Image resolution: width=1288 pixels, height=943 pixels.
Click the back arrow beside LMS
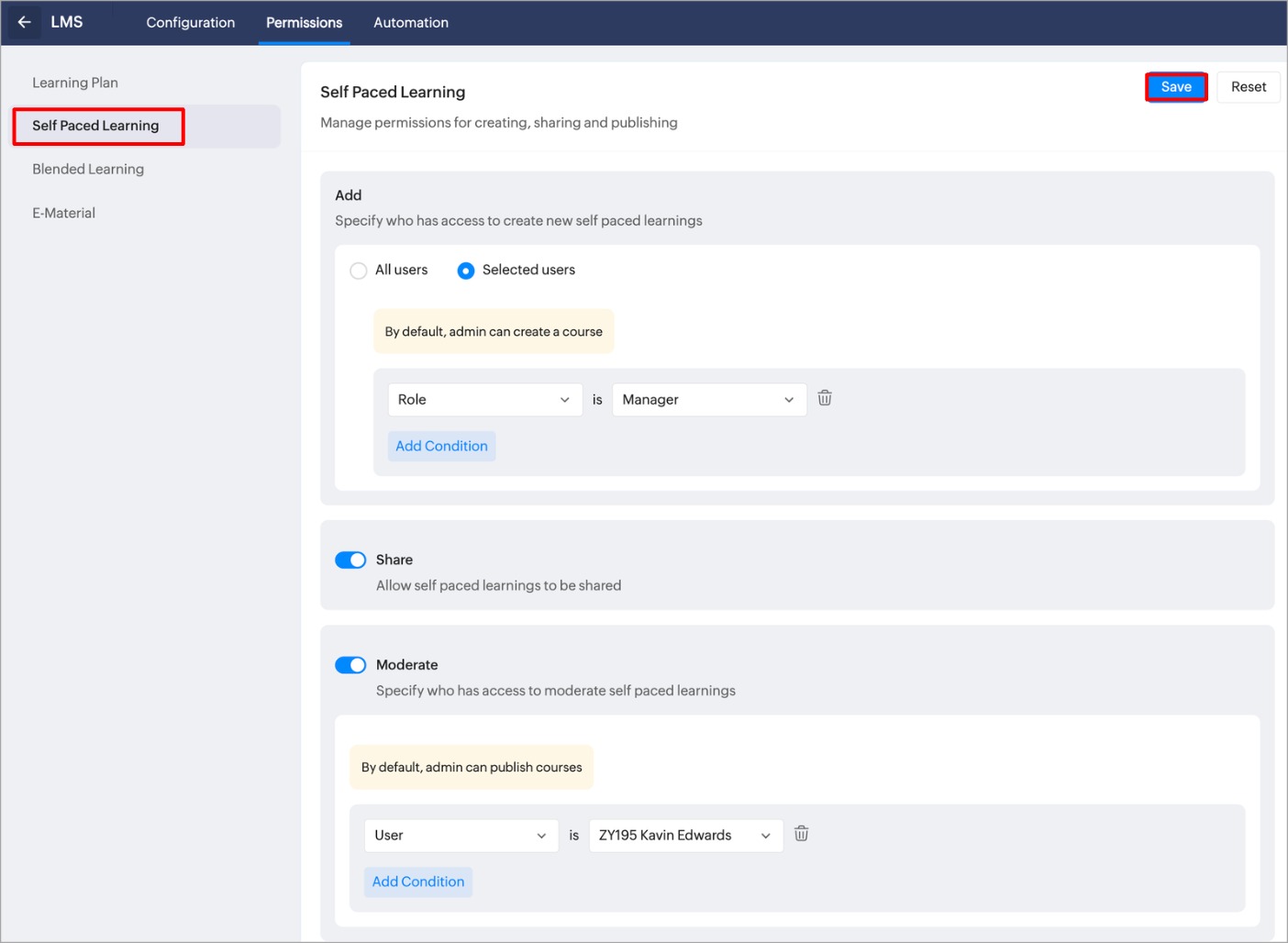point(25,22)
